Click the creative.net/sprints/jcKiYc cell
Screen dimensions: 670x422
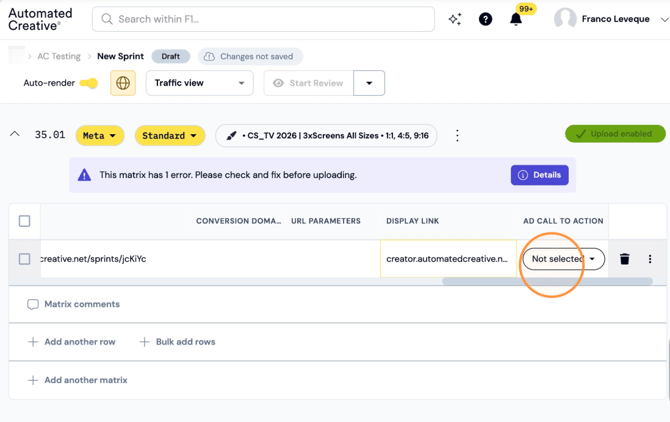coord(93,259)
